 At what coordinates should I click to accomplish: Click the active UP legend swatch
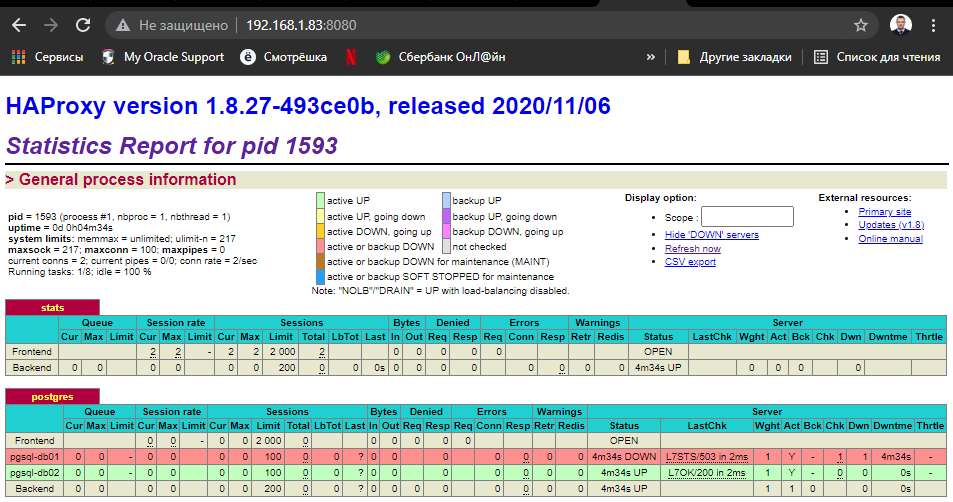click(320, 201)
